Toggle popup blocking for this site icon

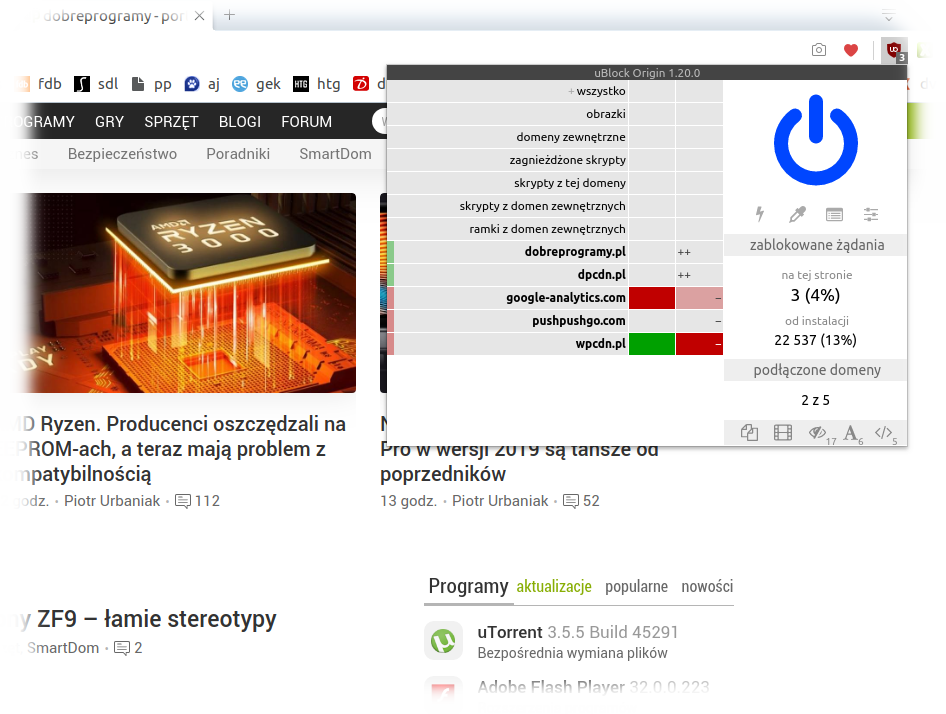coord(749,432)
